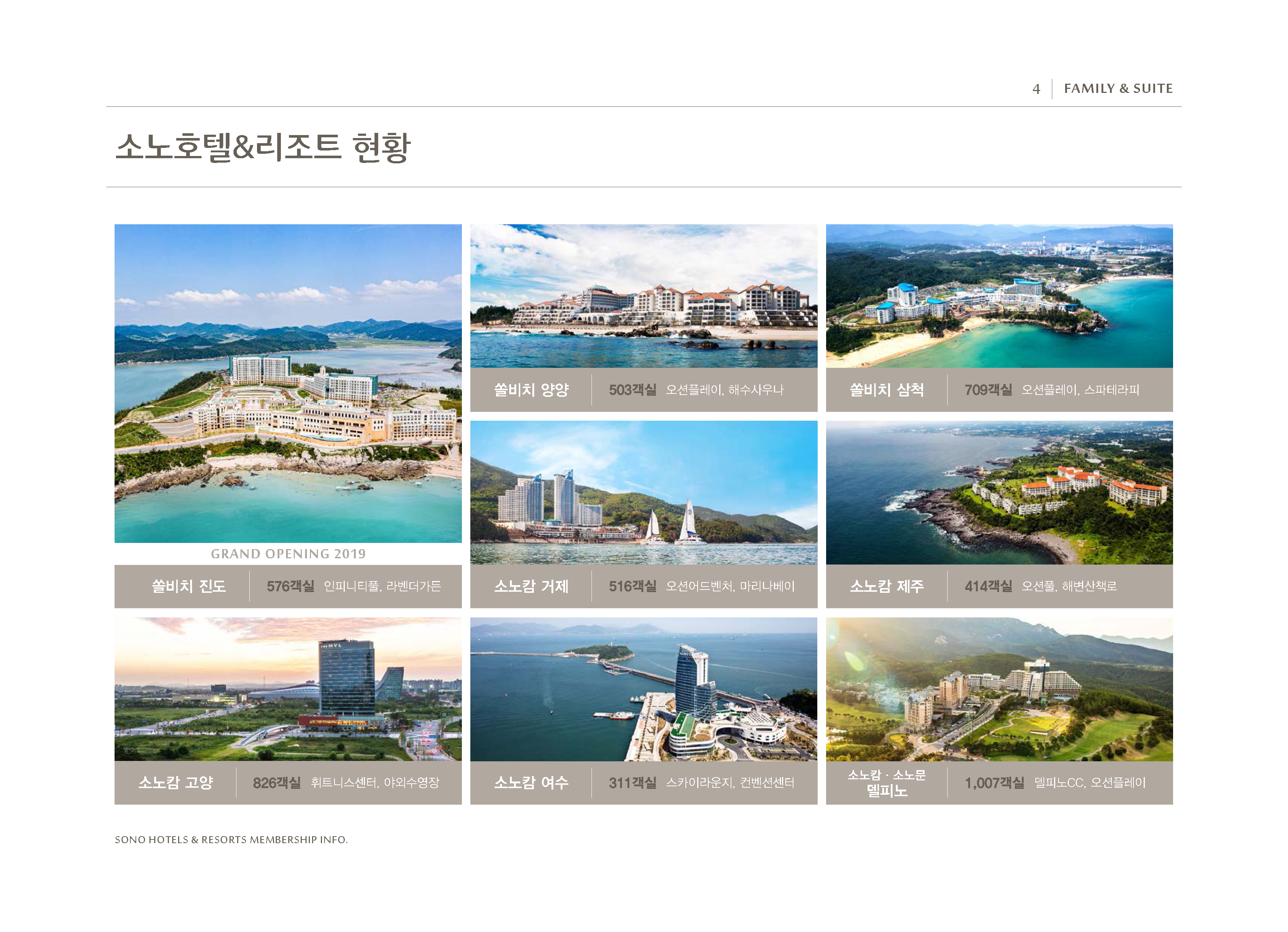Click the 휘트니스센터, 야외수영장 text
1288x932 pixels.
point(375,783)
